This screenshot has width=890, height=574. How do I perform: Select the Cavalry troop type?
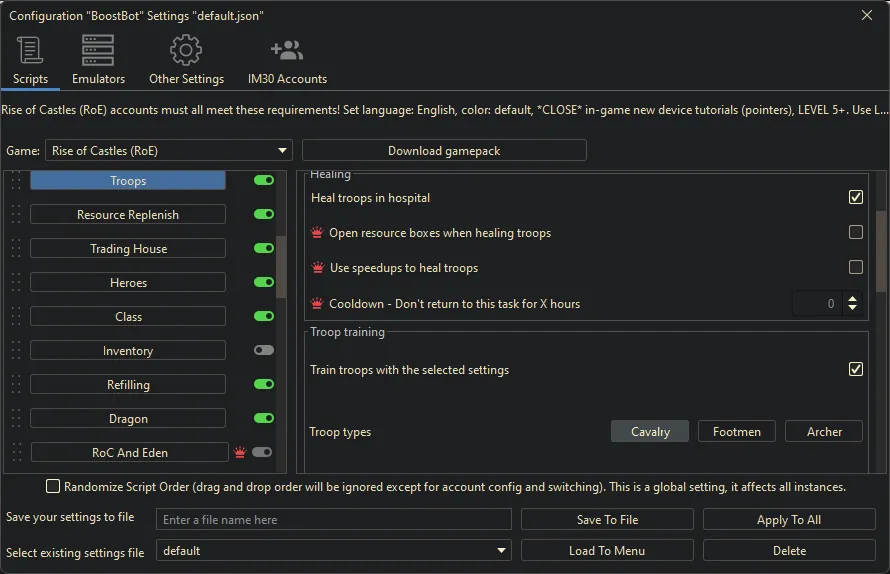pyautogui.click(x=650, y=431)
